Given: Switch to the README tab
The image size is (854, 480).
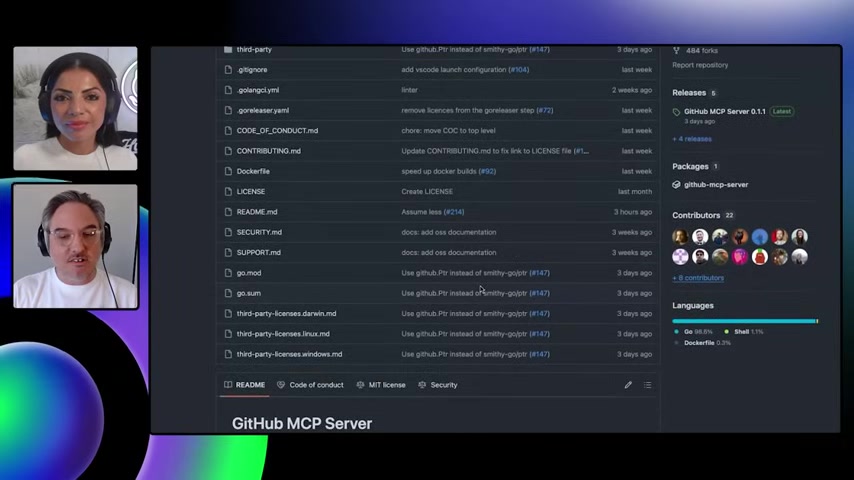Looking at the screenshot, I should click(245, 385).
